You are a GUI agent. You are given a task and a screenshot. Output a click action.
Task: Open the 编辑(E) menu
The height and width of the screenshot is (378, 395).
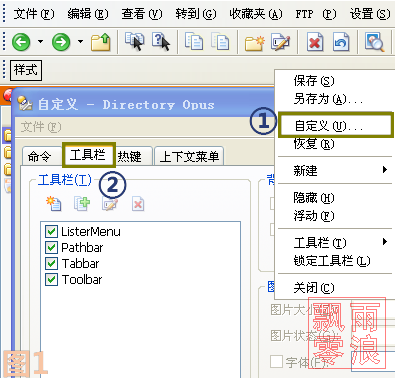point(88,14)
